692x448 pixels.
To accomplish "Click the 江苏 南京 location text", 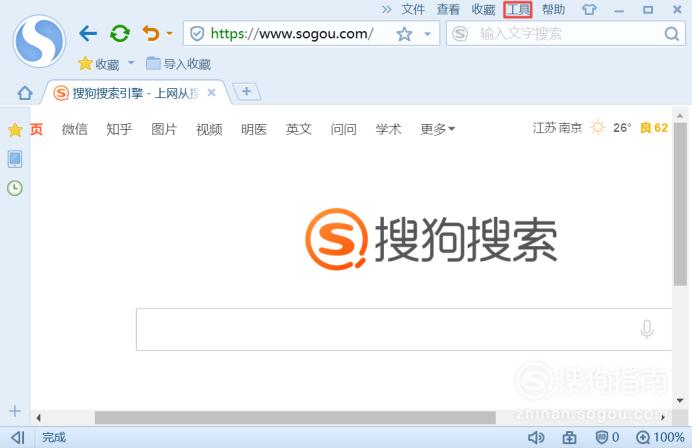I will (557, 128).
